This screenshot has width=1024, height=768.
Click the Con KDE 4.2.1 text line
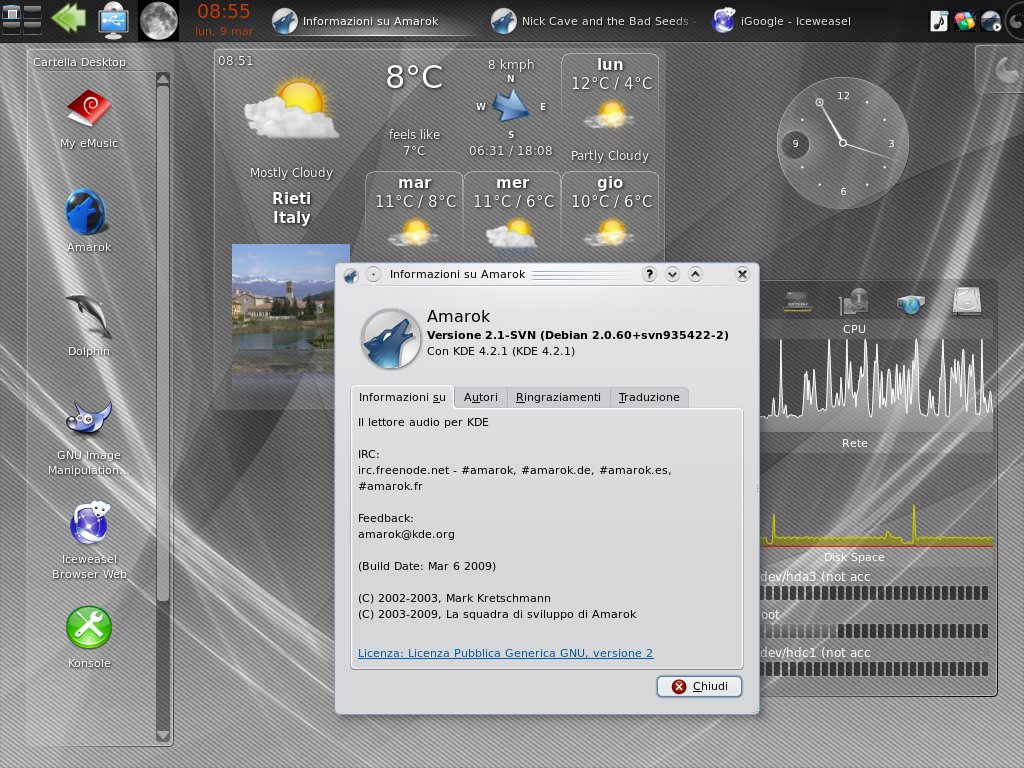point(501,351)
